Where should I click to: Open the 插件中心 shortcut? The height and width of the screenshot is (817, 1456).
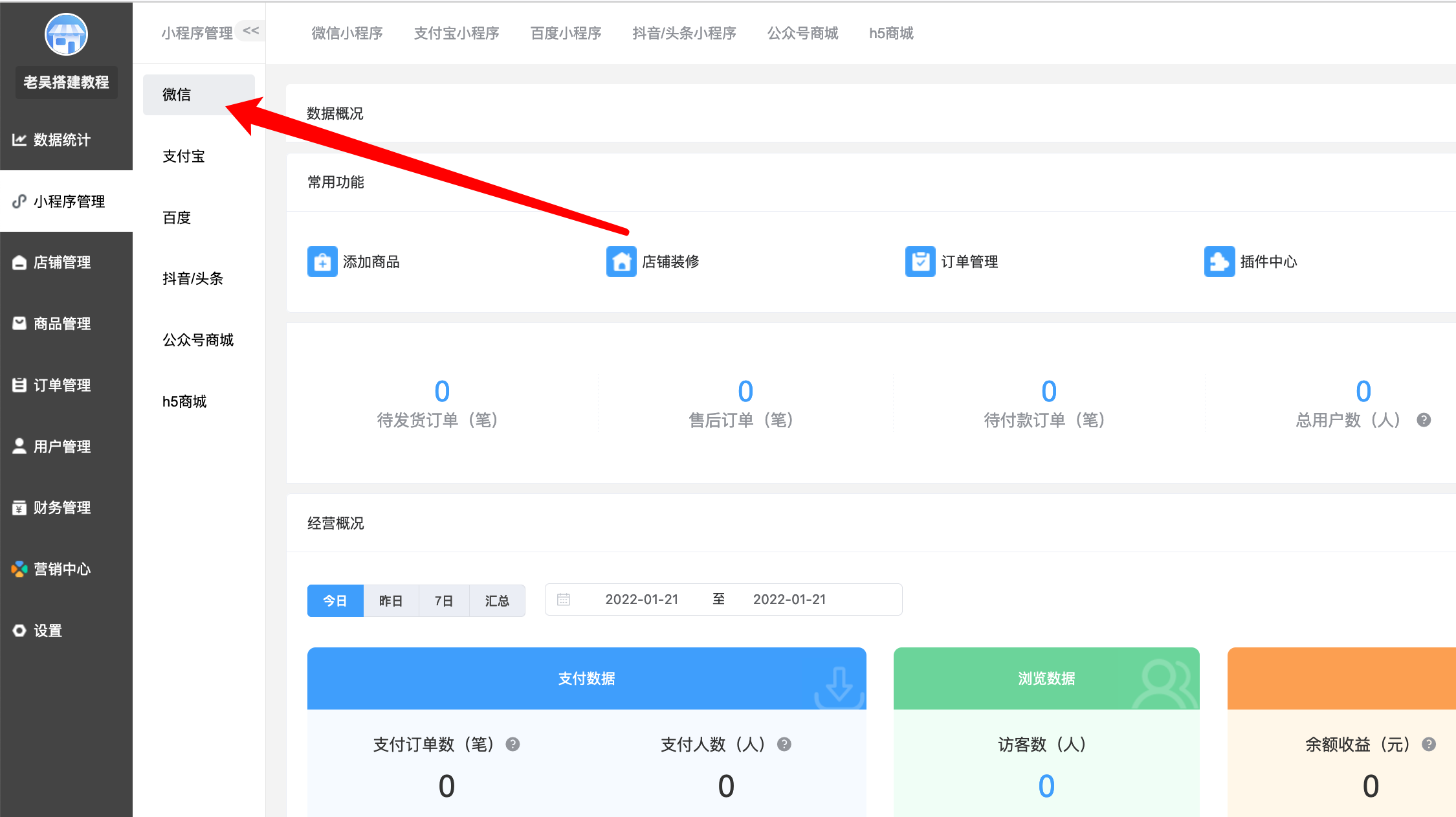(x=1220, y=262)
